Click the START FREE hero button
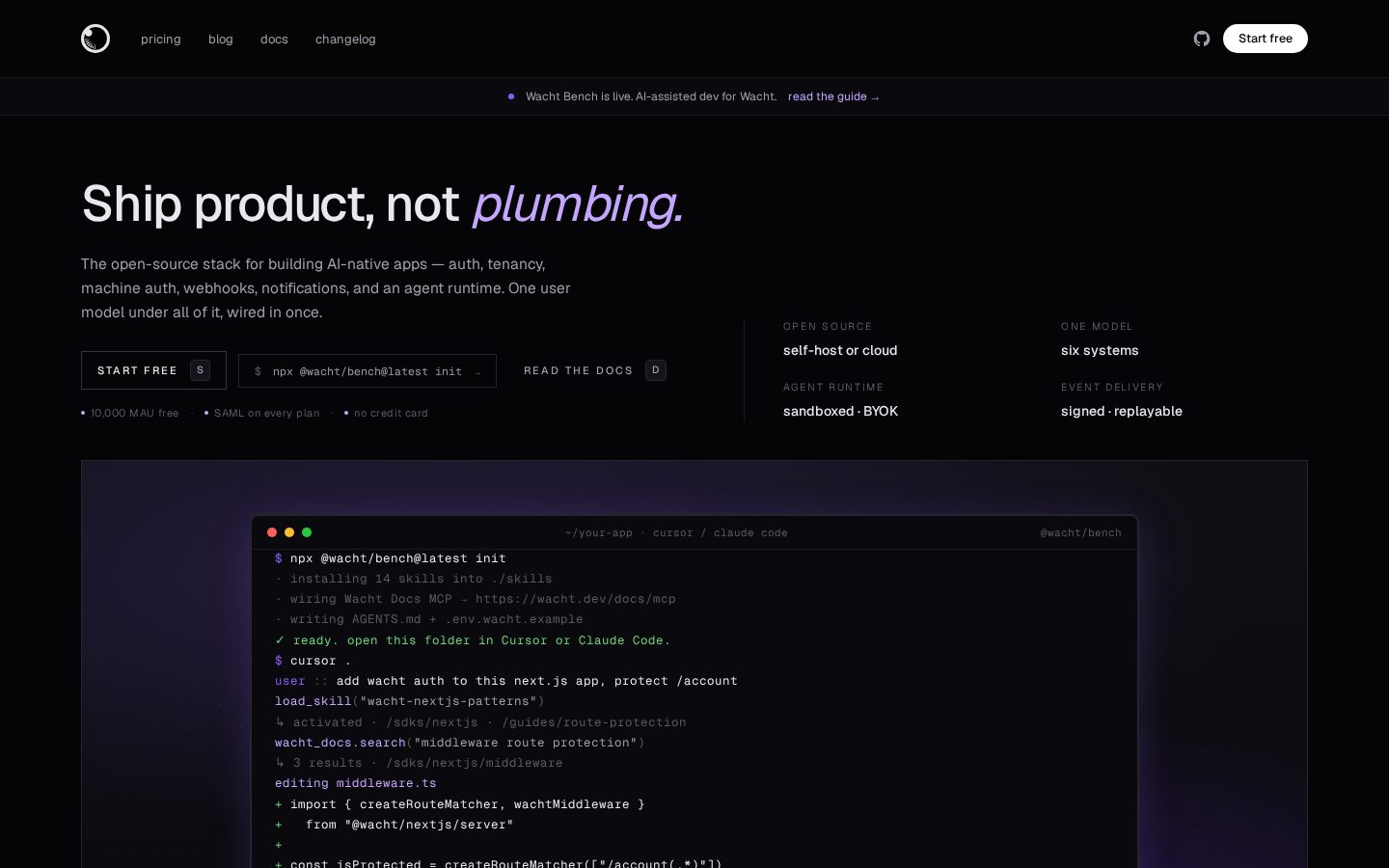Screen dimensions: 1389x868 coord(153,370)
